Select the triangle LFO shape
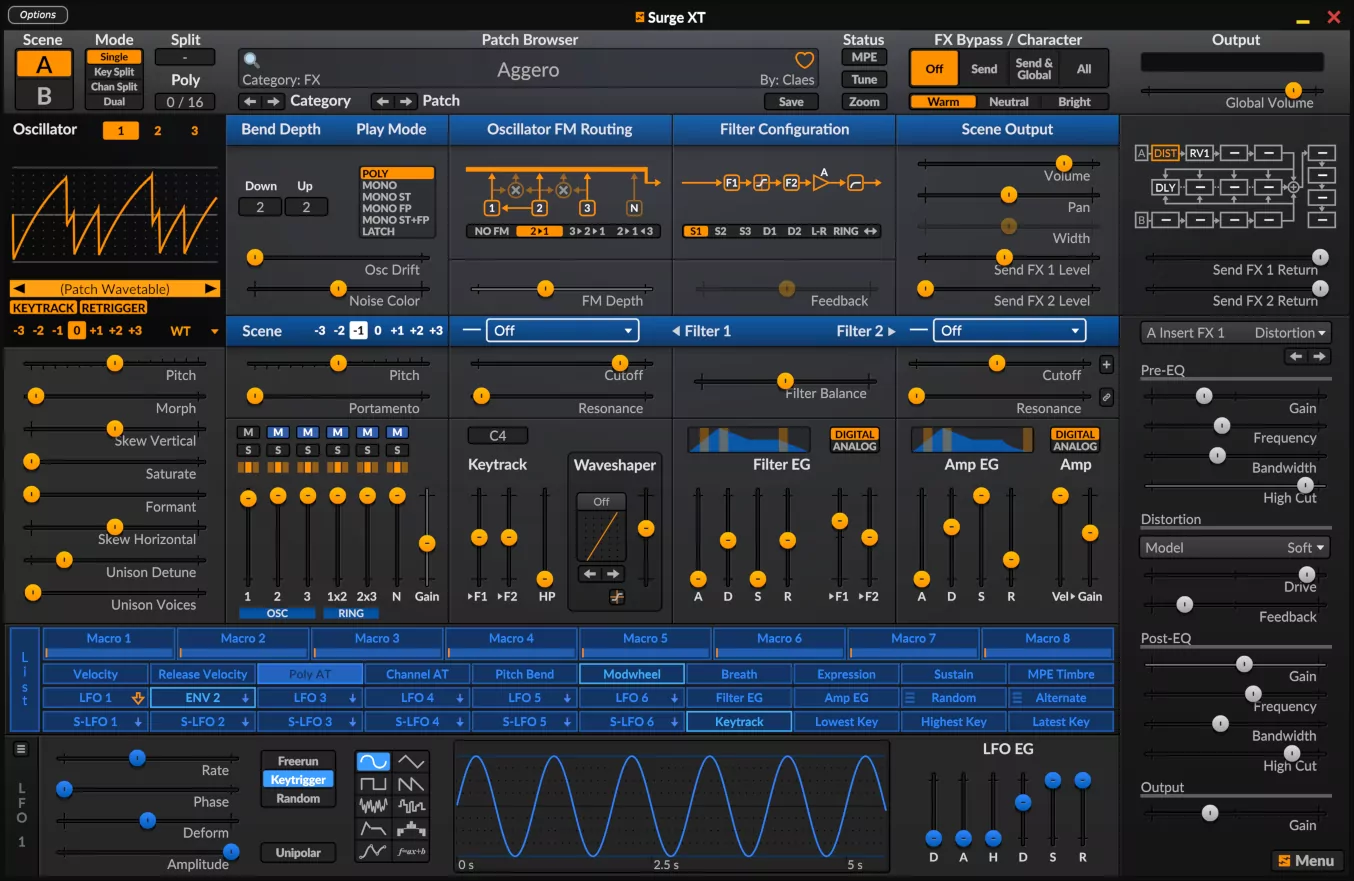 coord(411,762)
